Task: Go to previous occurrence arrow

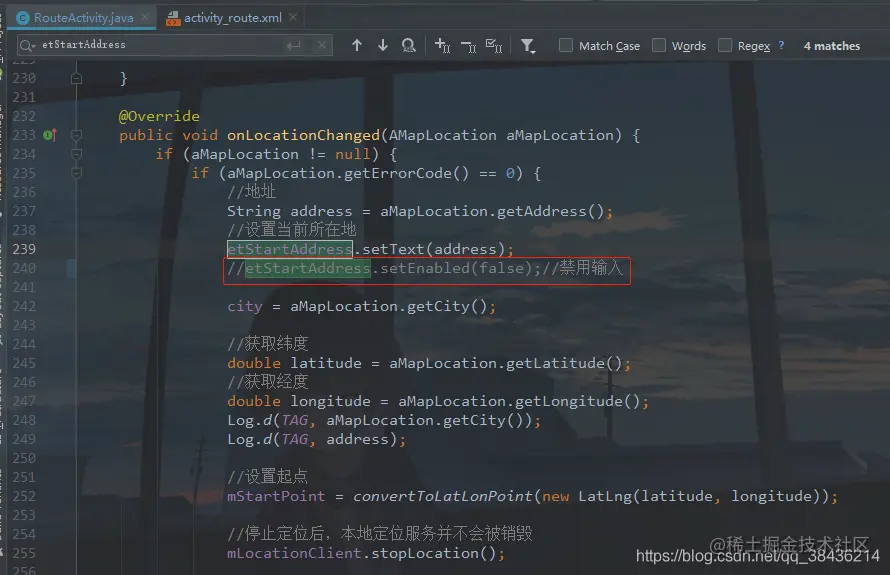Action: 356,45
